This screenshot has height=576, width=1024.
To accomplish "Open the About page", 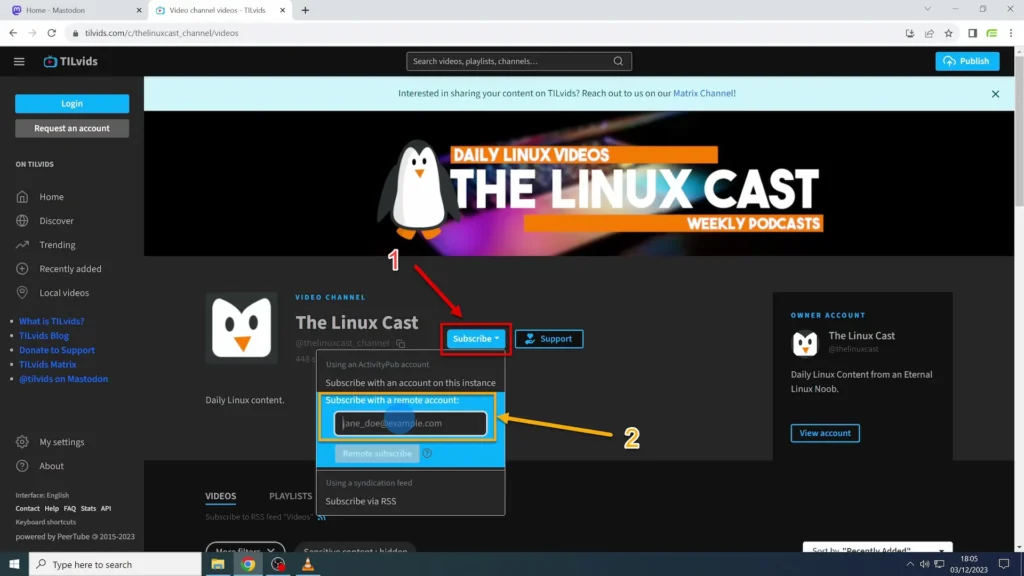I will click(x=51, y=466).
